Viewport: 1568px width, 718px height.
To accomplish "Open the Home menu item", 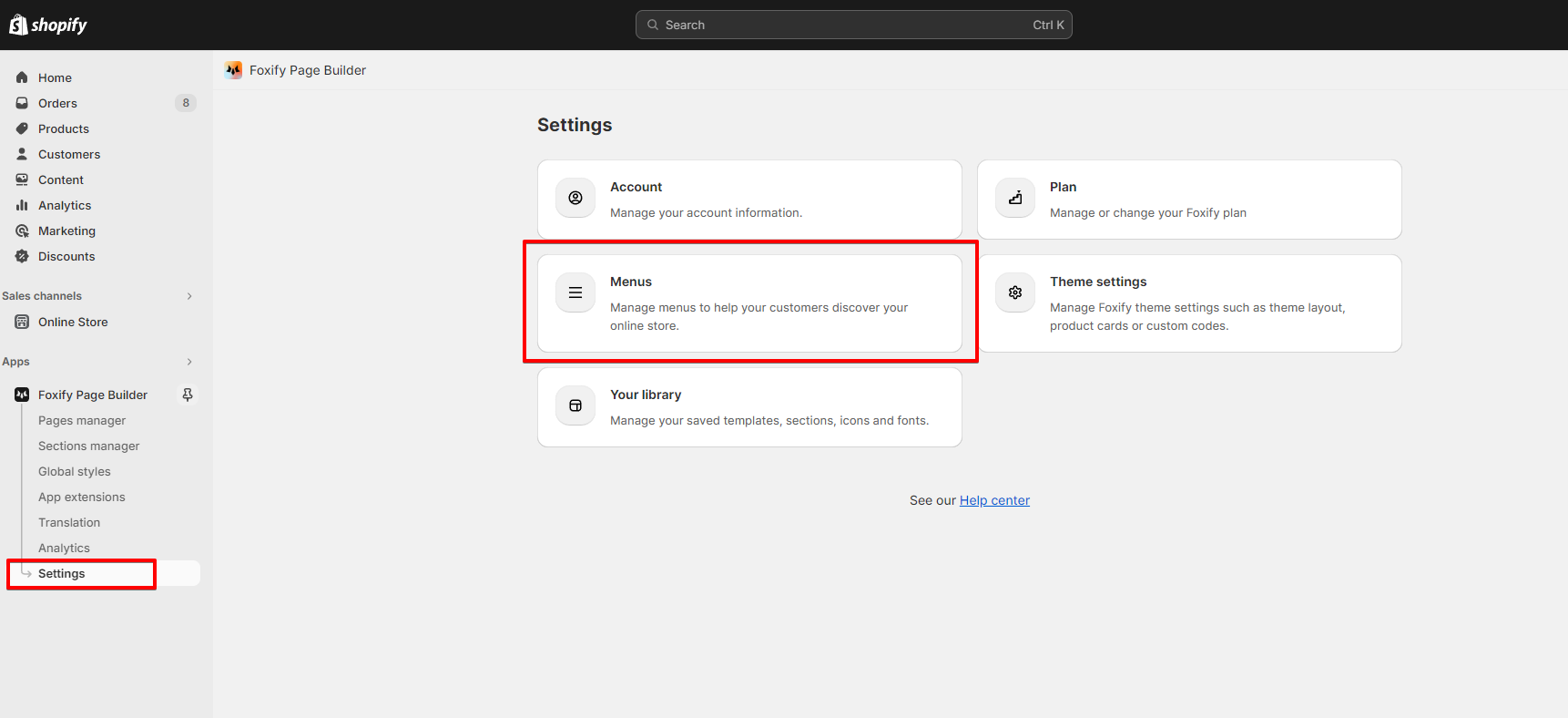I will point(55,77).
